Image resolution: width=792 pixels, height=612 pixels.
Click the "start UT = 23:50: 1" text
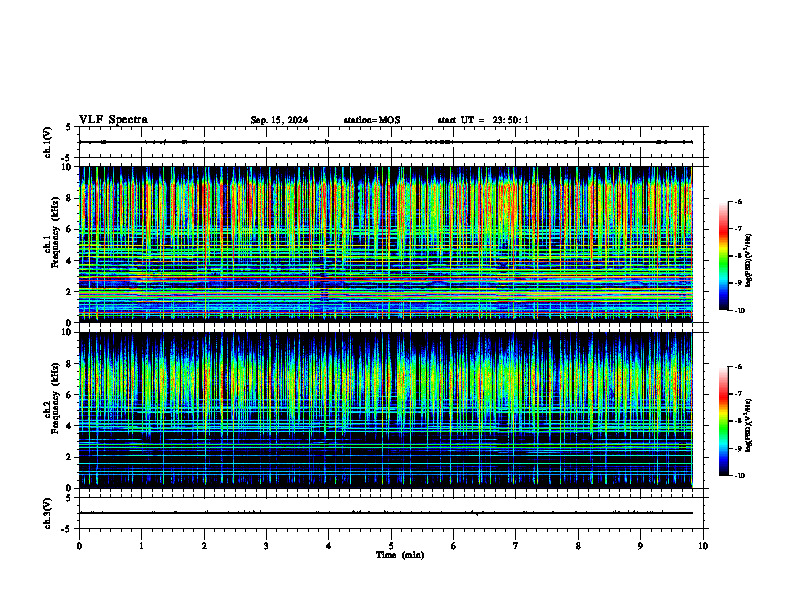pyautogui.click(x=483, y=120)
